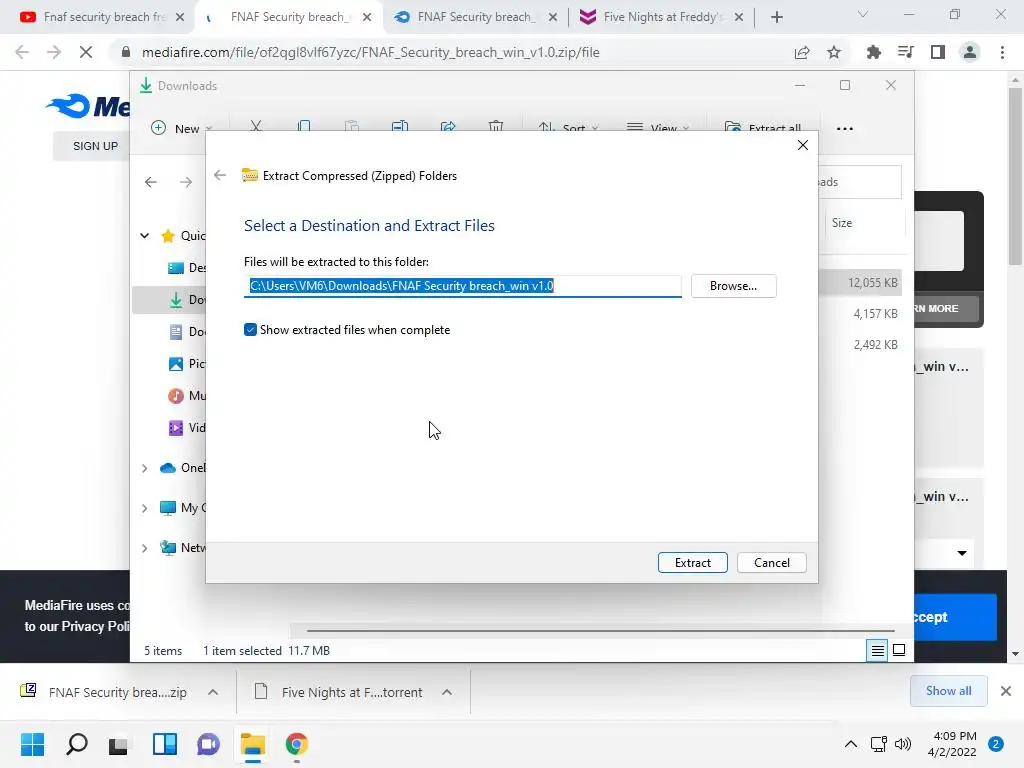This screenshot has width=1024, height=768.
Task: Select Music in the navigation pane
Action: pos(187,396)
